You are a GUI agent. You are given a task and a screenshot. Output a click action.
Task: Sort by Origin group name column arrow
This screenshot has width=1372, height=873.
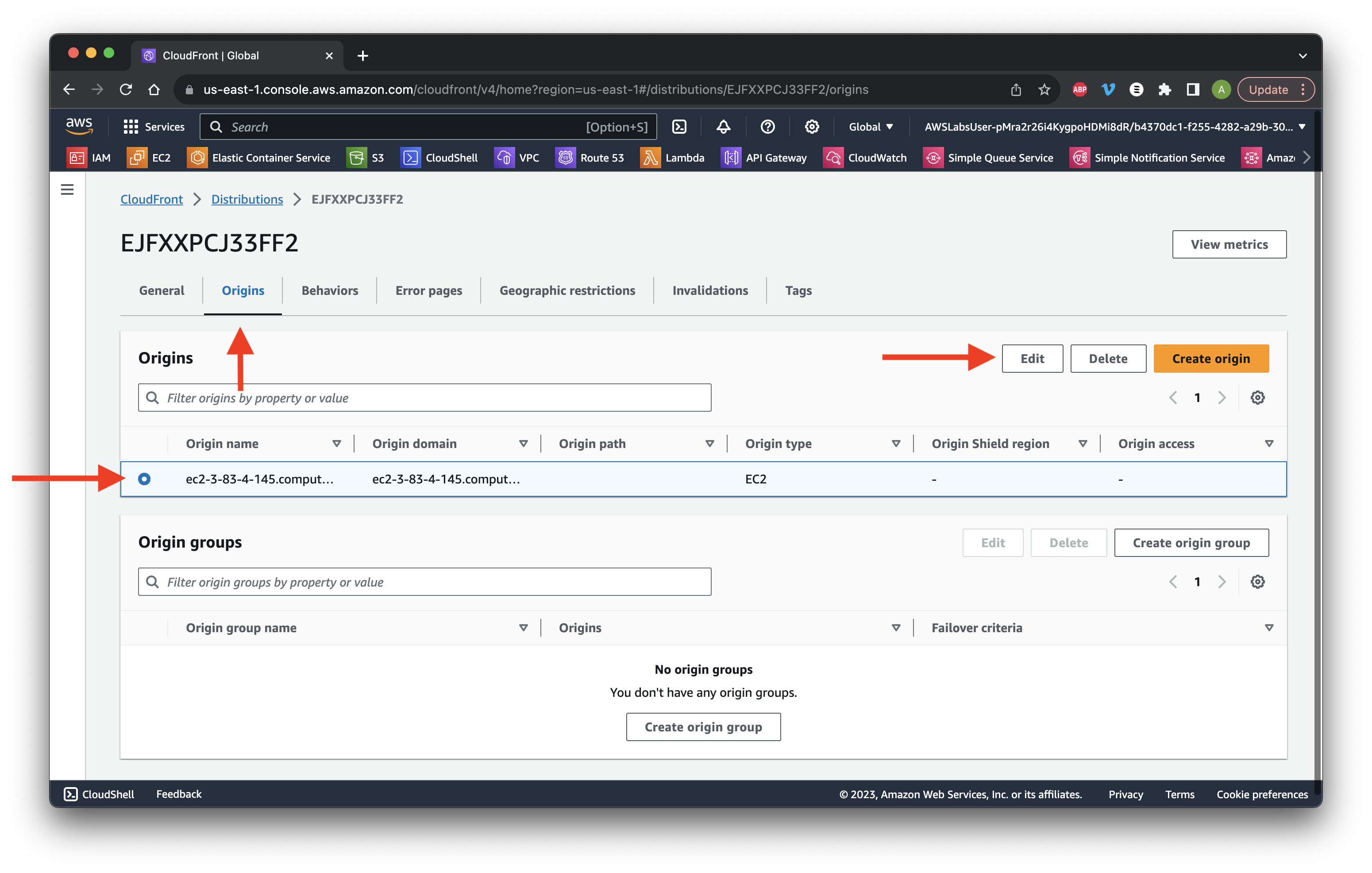pos(523,627)
